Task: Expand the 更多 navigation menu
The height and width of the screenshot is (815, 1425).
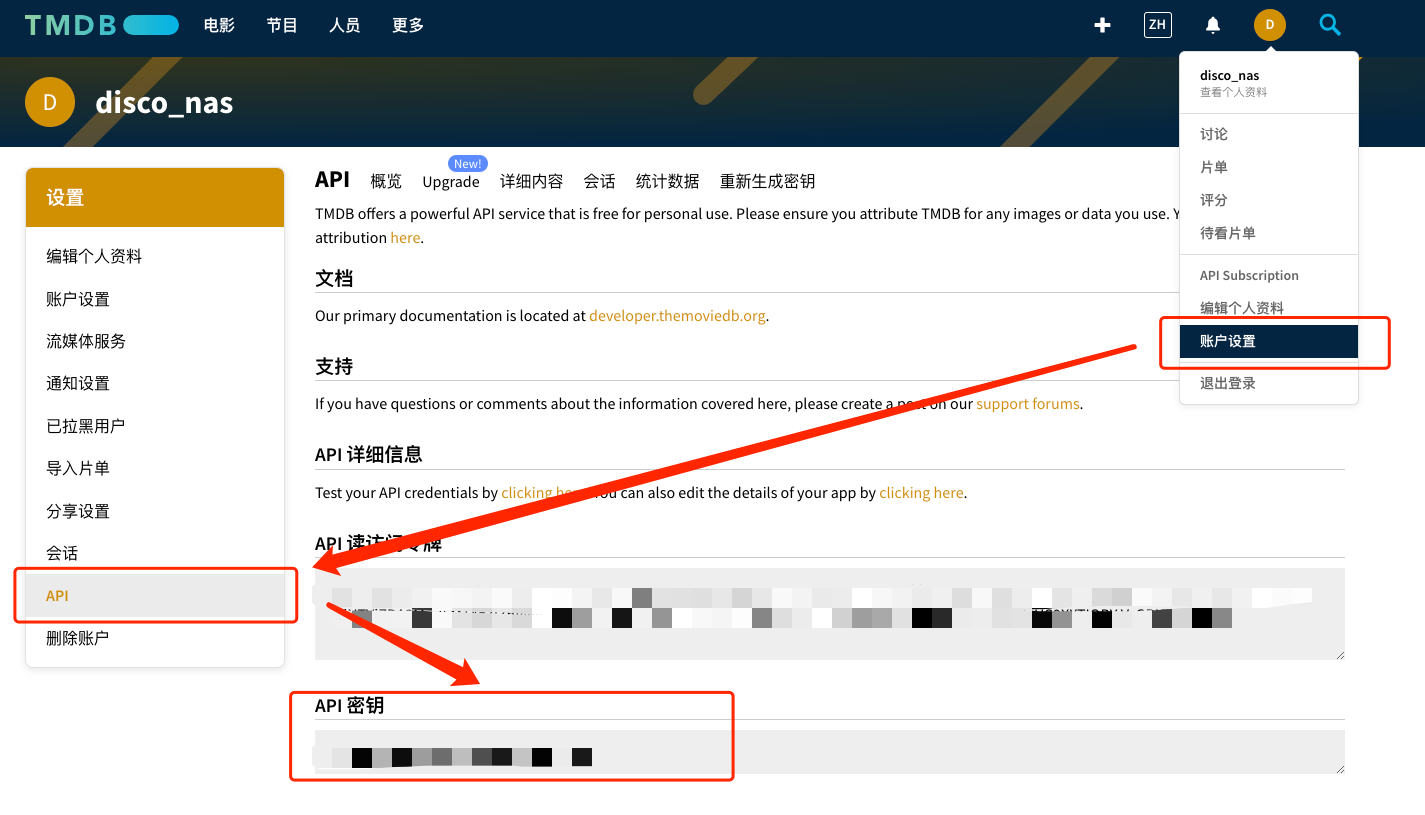Action: click(408, 25)
